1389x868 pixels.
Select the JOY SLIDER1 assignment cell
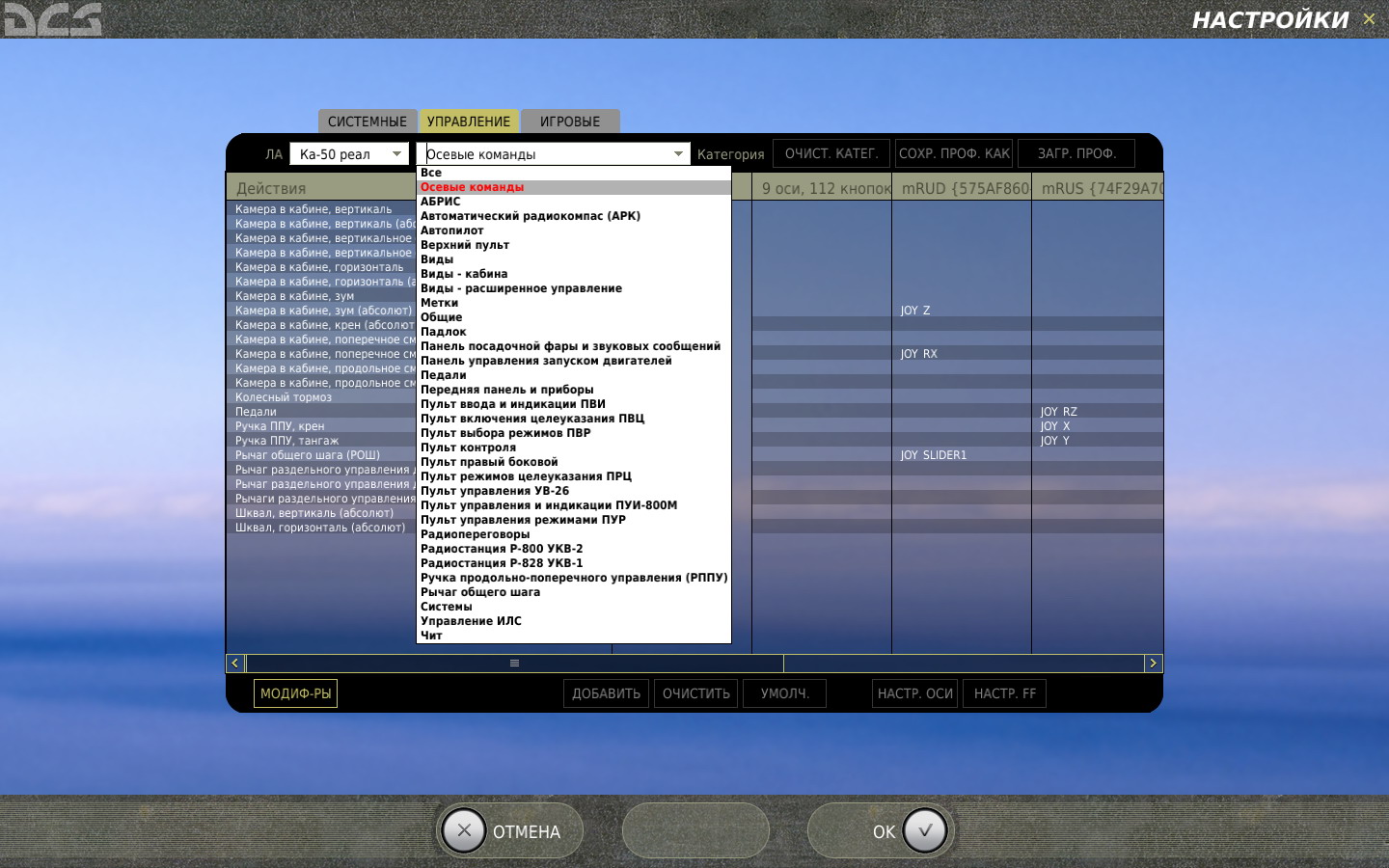pos(962,455)
